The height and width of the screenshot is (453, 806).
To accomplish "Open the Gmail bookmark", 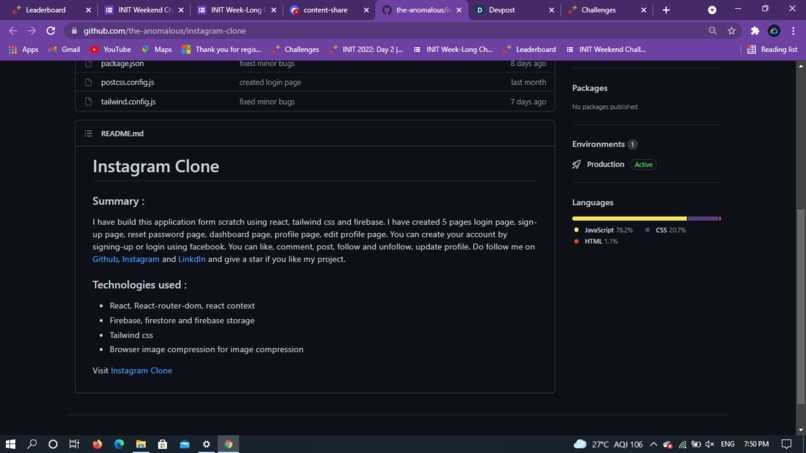I will 64,50.
